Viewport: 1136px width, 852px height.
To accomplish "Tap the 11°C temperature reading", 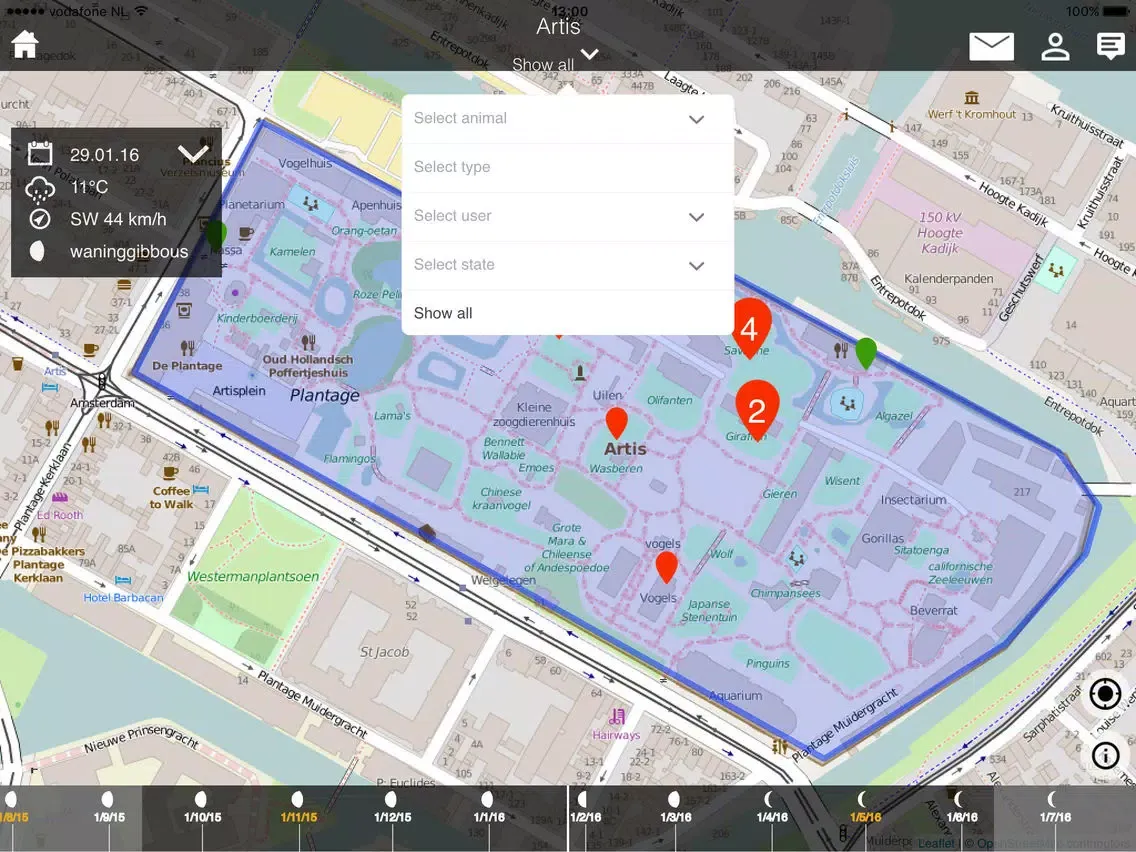I will 89,188.
